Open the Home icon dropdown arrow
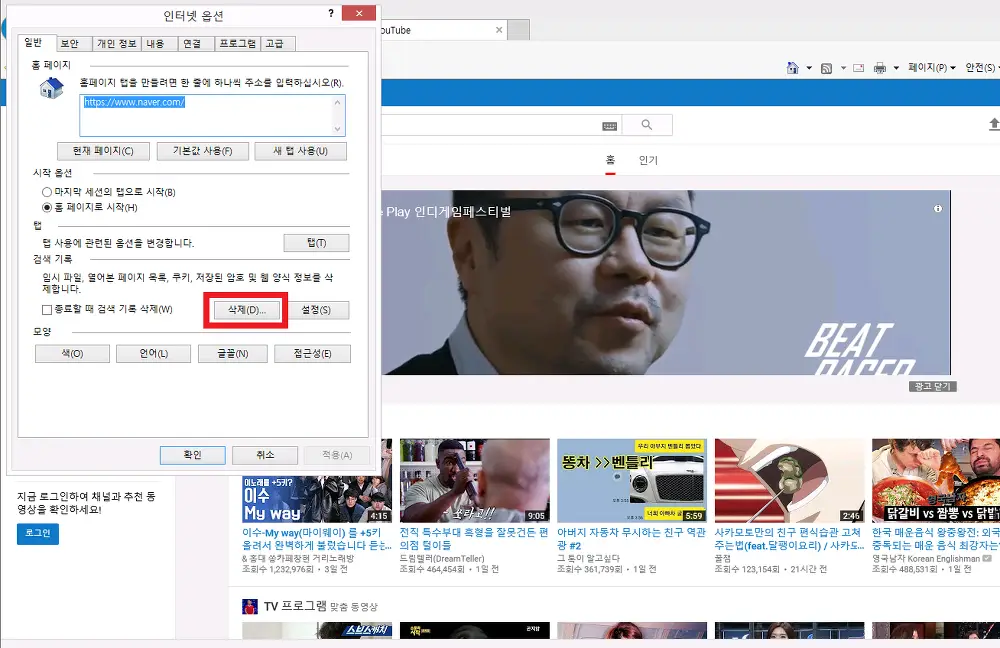Screen dimensions: 1000x648 pos(809,68)
